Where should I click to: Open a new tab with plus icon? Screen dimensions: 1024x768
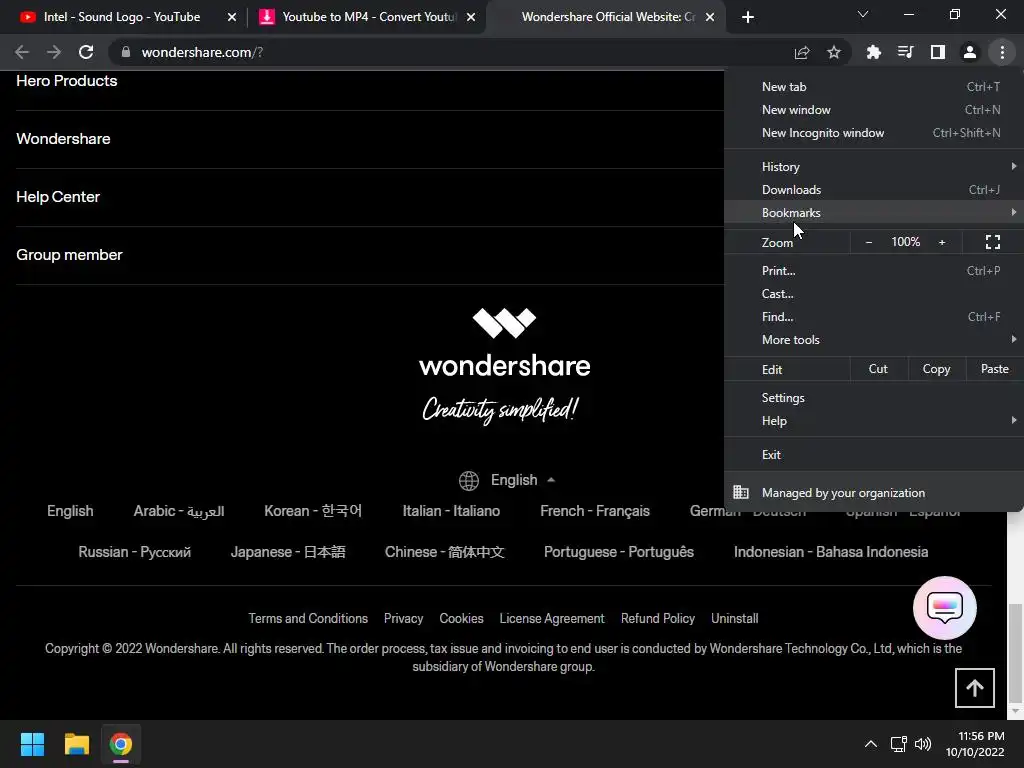click(x=748, y=17)
